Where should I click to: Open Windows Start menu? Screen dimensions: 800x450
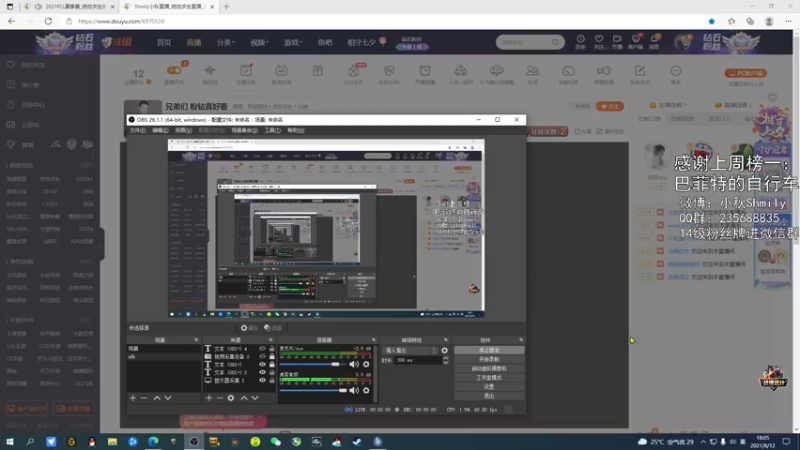click(x=10, y=442)
